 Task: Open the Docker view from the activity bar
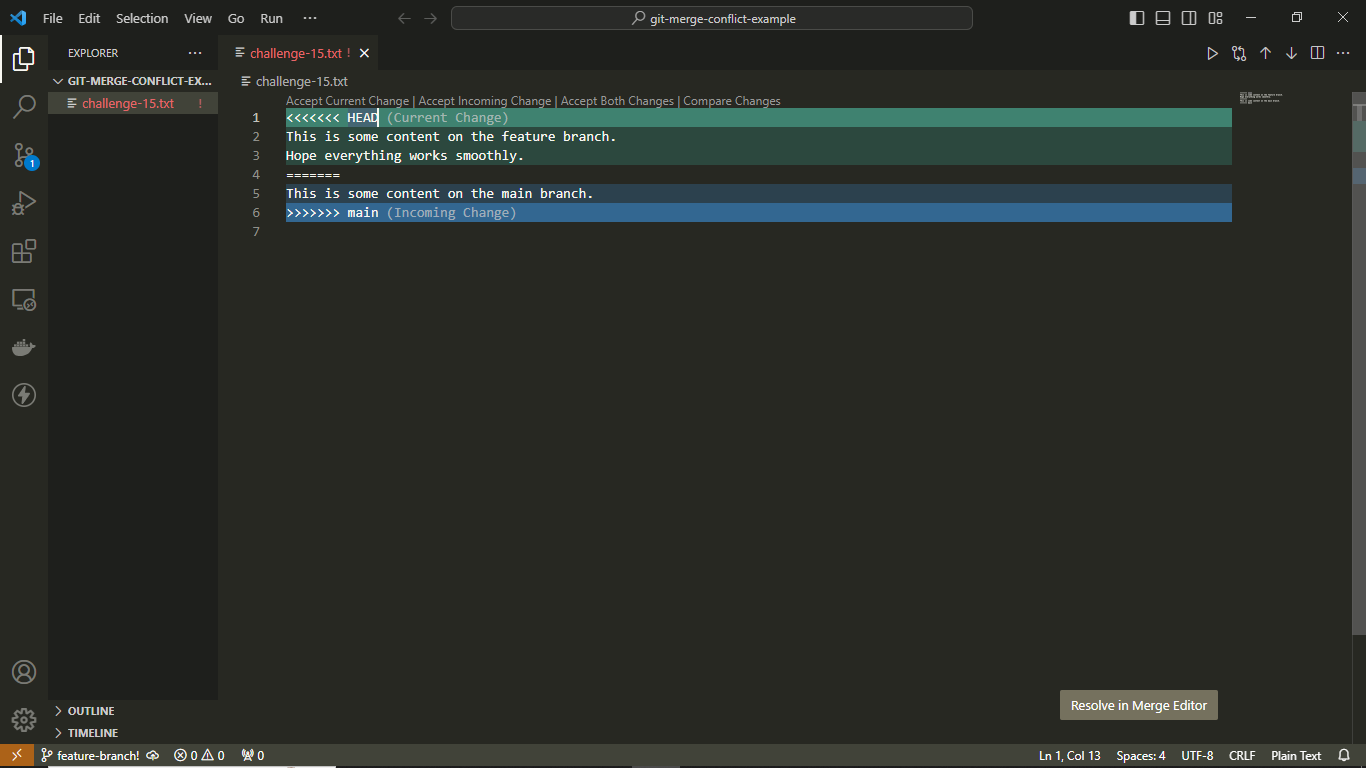(24, 347)
